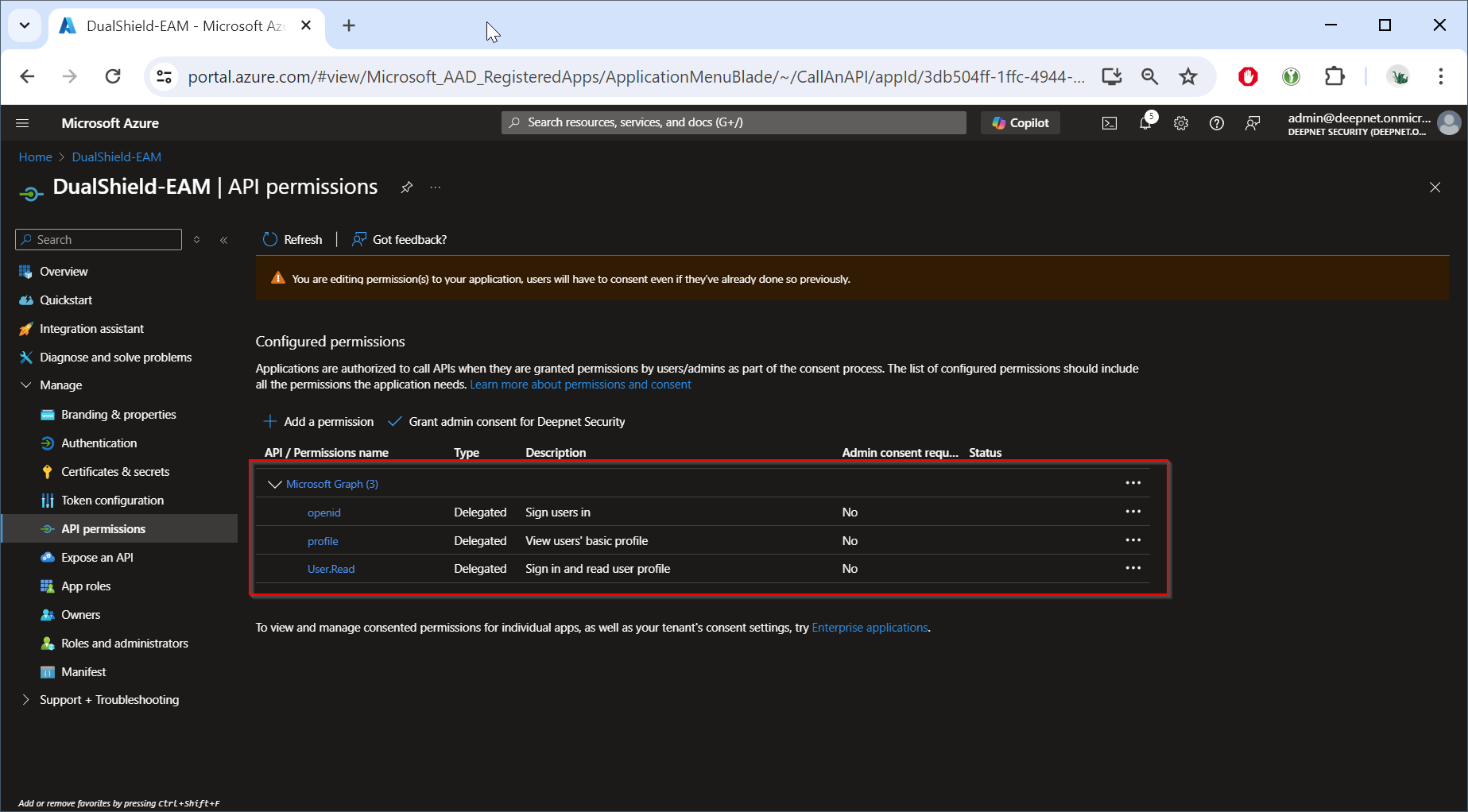
Task: Click Add a permission
Action: (319, 422)
